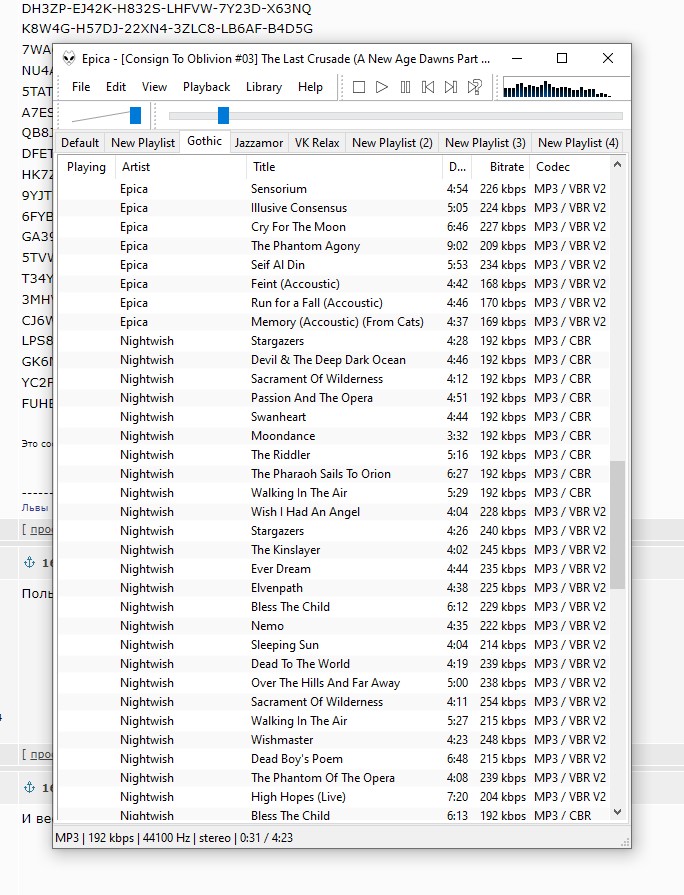Select the track The Riddler
Image resolution: width=684 pixels, height=895 pixels.
tap(334, 455)
